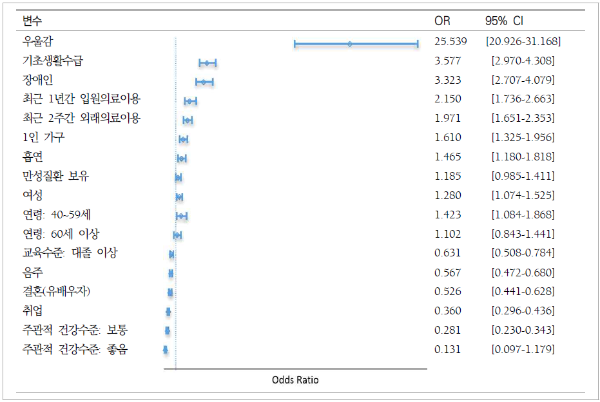Click the interval [0.097-1.179] value
The image size is (600, 402).
[524, 349]
